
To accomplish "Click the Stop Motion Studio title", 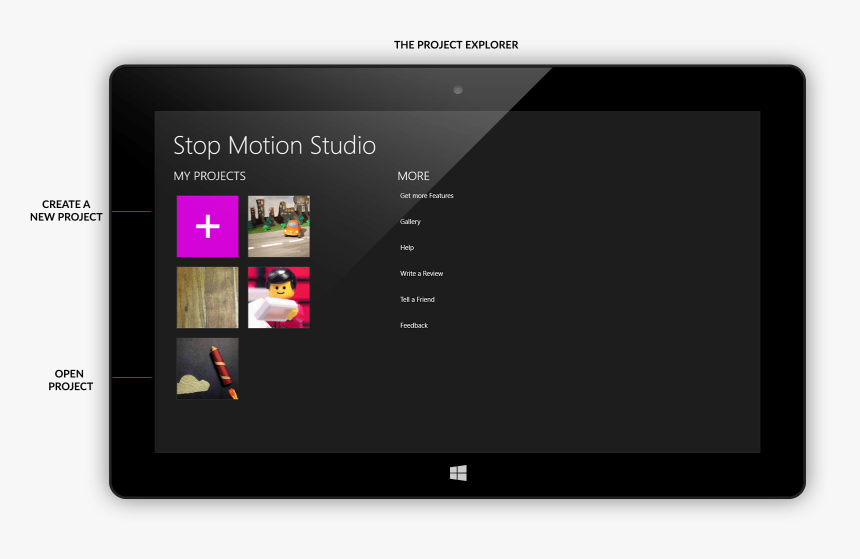I will tap(274, 146).
